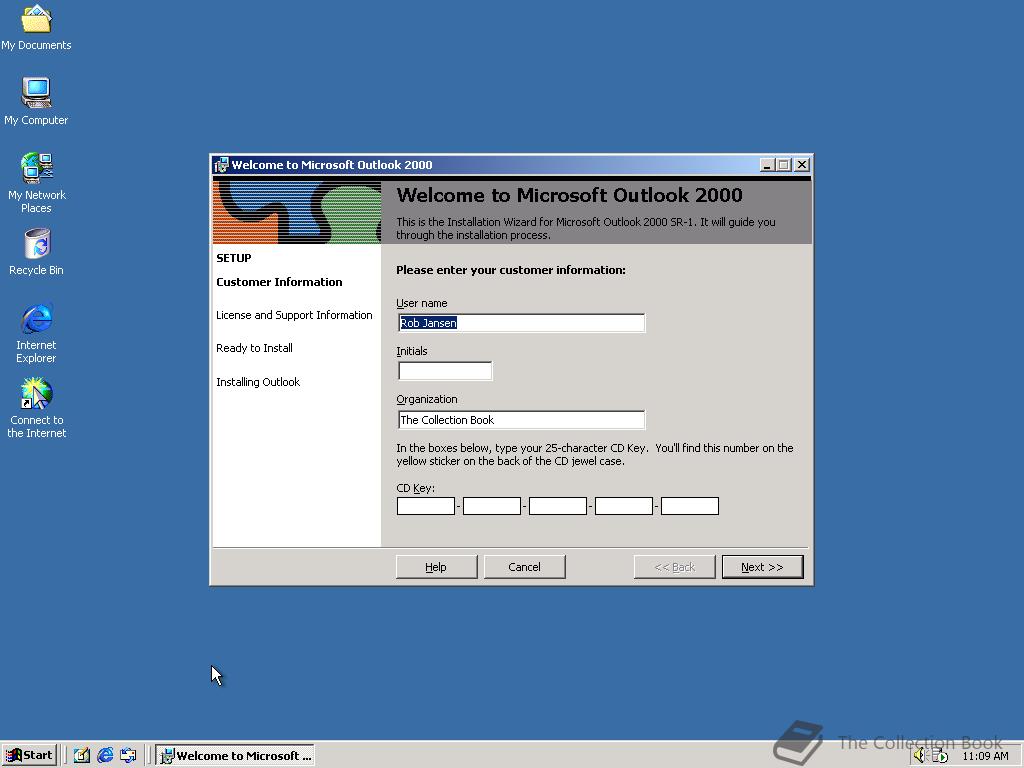
Task: Focus the Organization field
Action: pyautogui.click(x=521, y=420)
